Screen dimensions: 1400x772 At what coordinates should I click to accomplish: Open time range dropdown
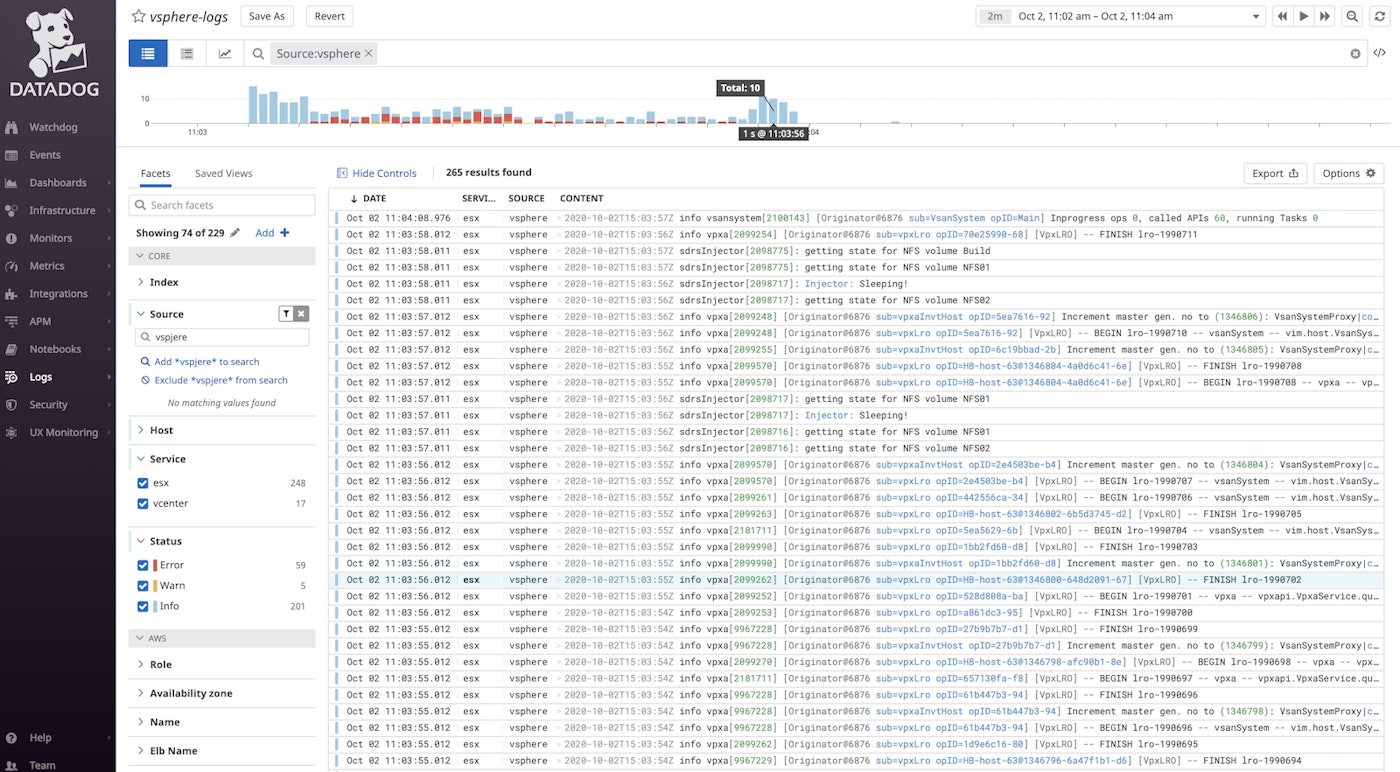(x=1121, y=16)
